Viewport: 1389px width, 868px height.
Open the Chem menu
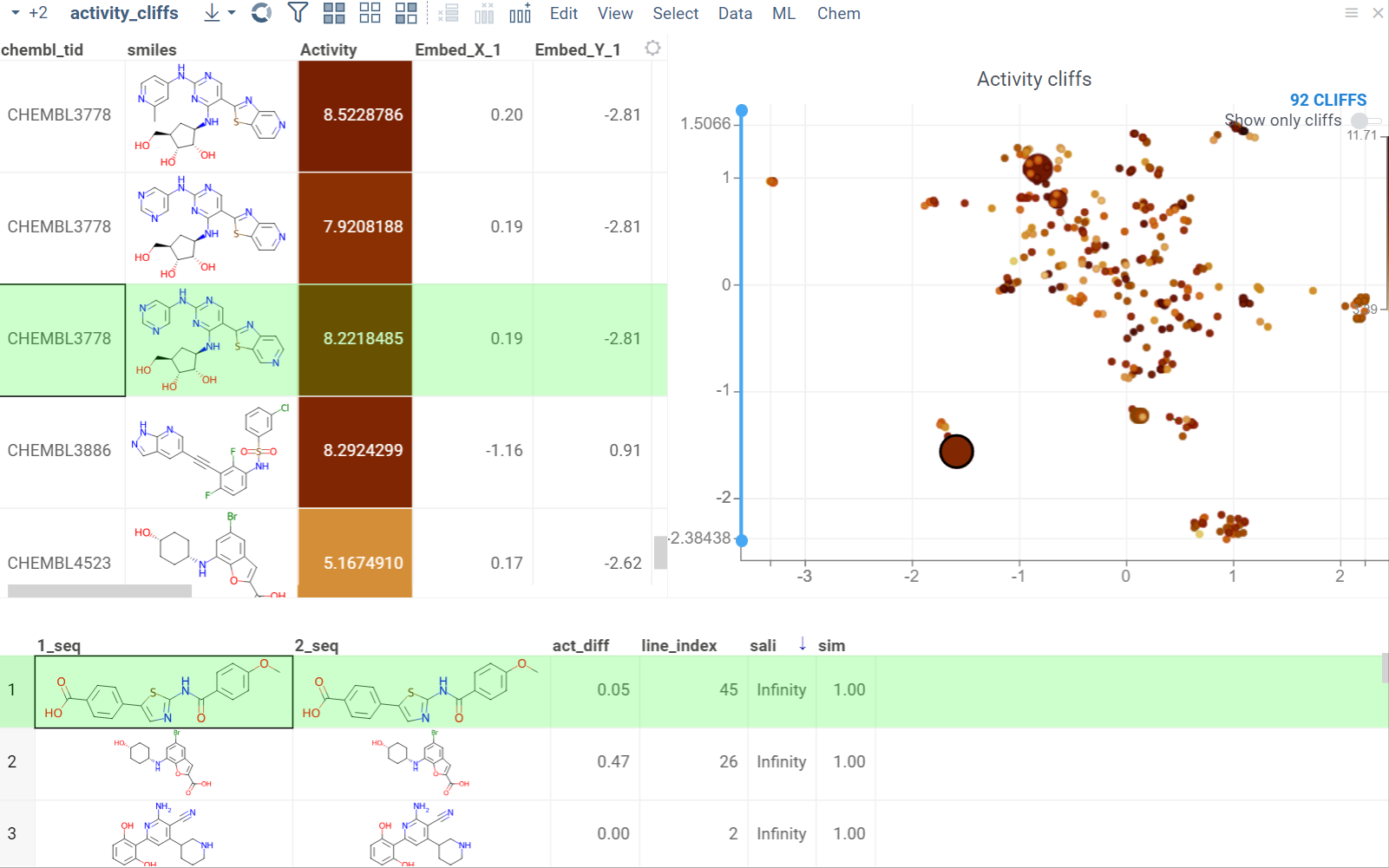pos(838,13)
